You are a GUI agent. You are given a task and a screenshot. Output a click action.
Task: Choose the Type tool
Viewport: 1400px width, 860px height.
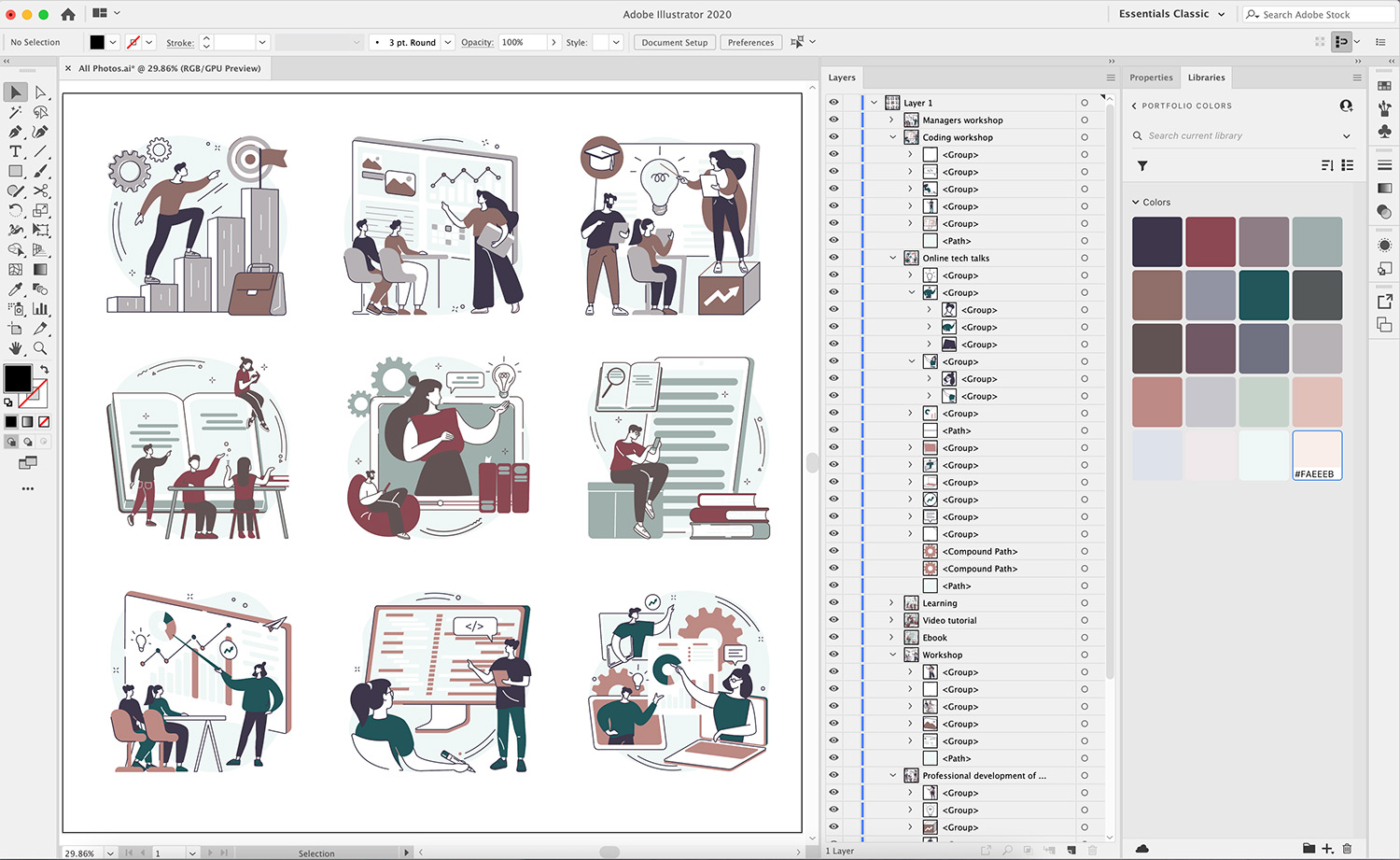point(16,151)
